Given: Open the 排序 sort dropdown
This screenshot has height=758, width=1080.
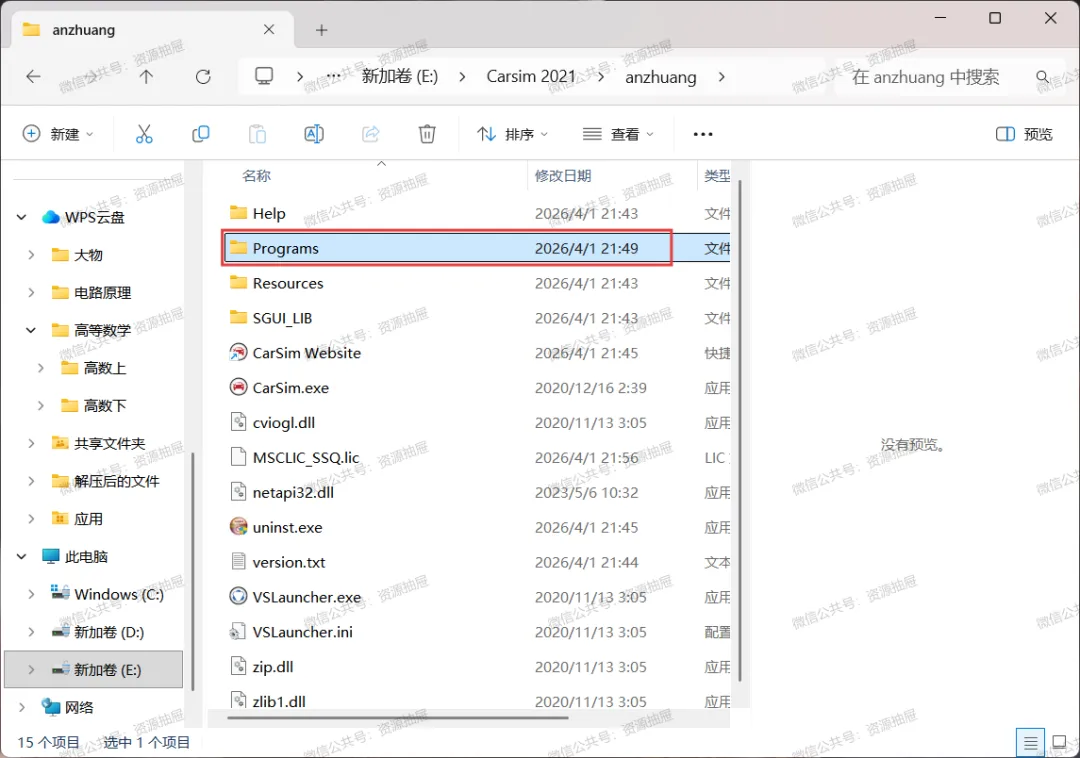Looking at the screenshot, I should pyautogui.click(x=512, y=134).
